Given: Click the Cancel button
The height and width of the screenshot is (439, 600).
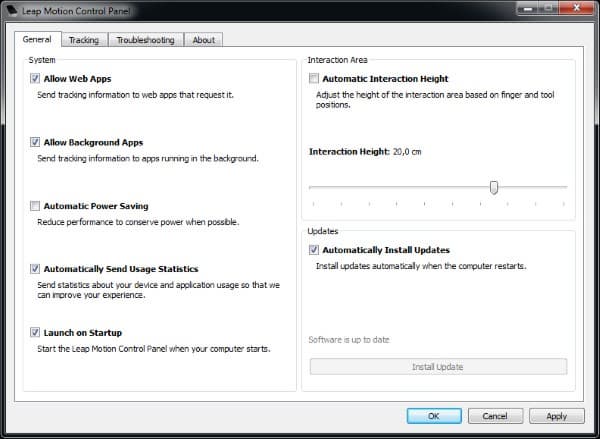Looking at the screenshot, I should point(495,416).
